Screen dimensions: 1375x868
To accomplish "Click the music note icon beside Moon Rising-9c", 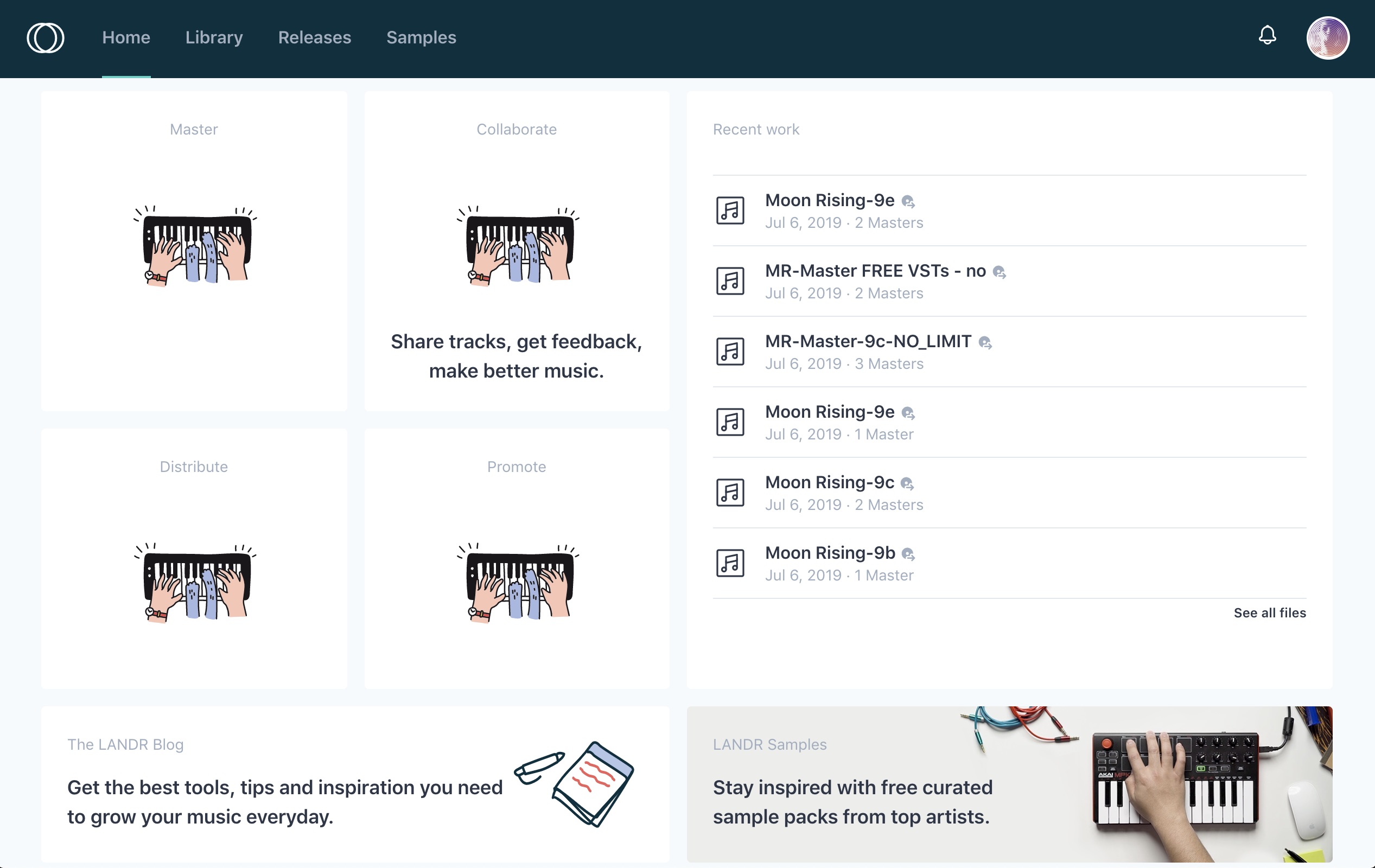I will [x=730, y=492].
